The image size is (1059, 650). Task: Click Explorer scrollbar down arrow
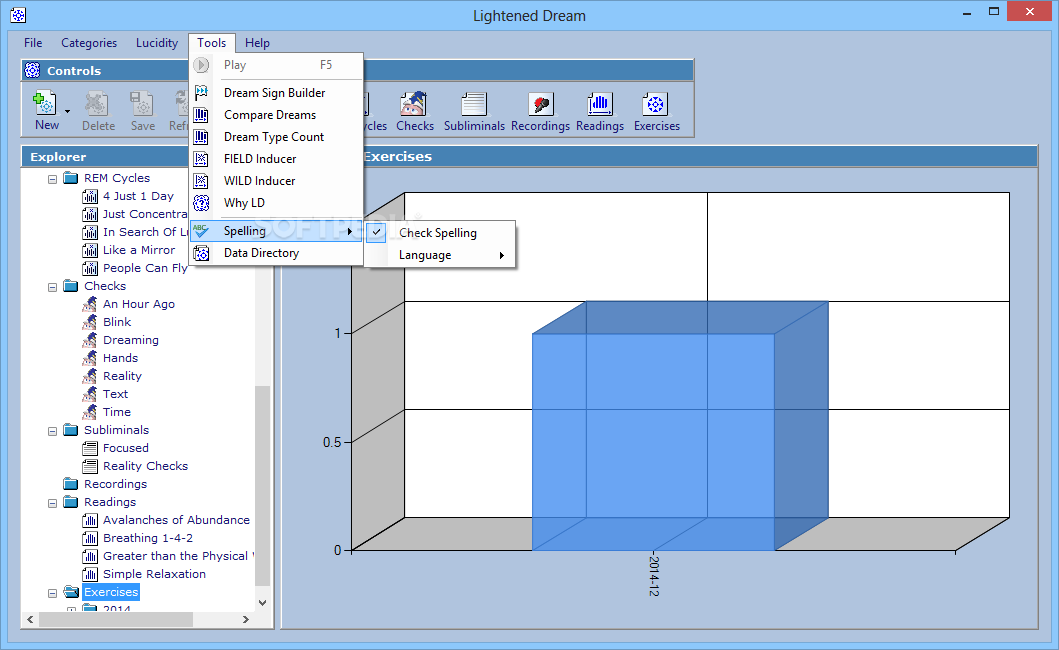pyautogui.click(x=263, y=603)
